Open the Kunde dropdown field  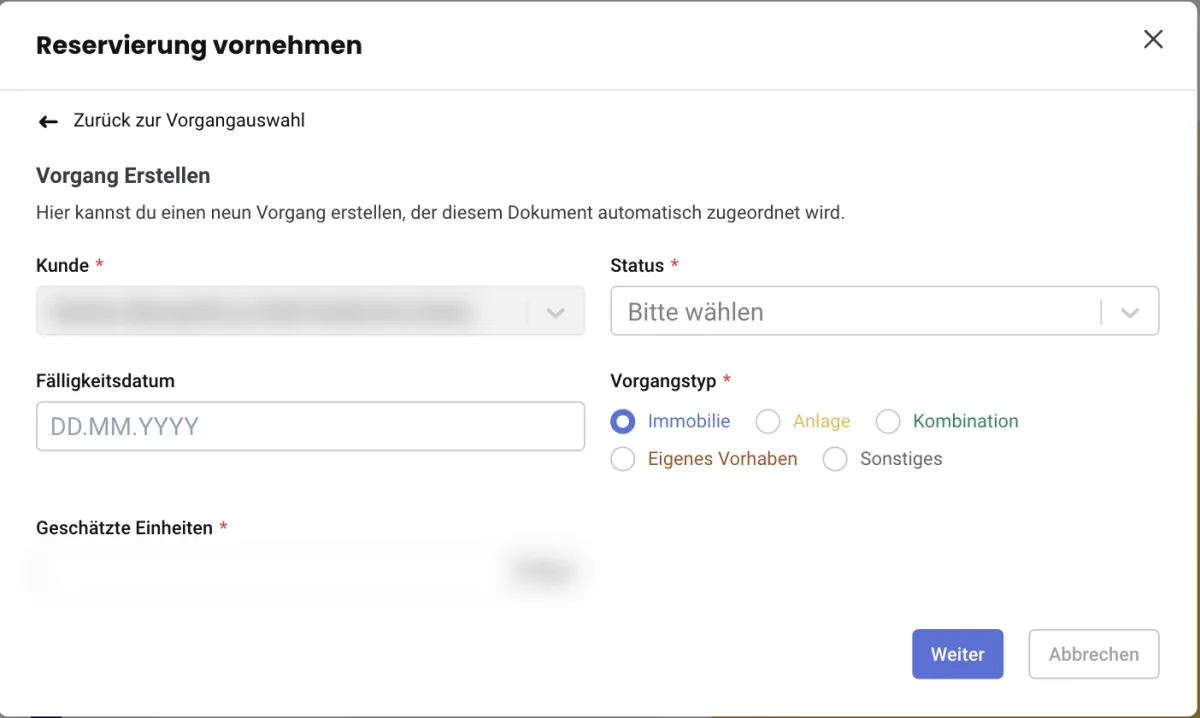pos(310,311)
